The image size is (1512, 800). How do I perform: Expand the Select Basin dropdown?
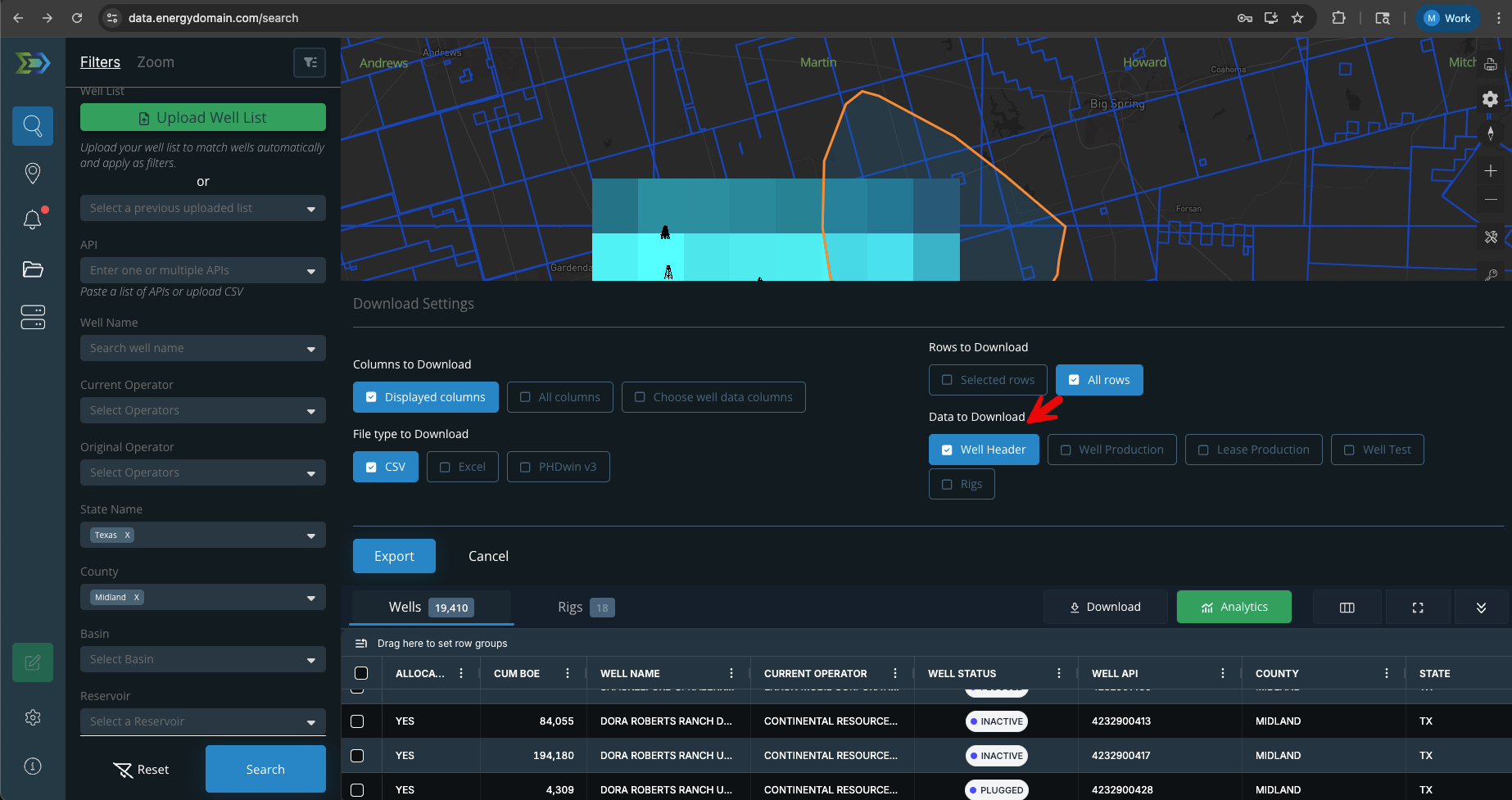coord(310,660)
